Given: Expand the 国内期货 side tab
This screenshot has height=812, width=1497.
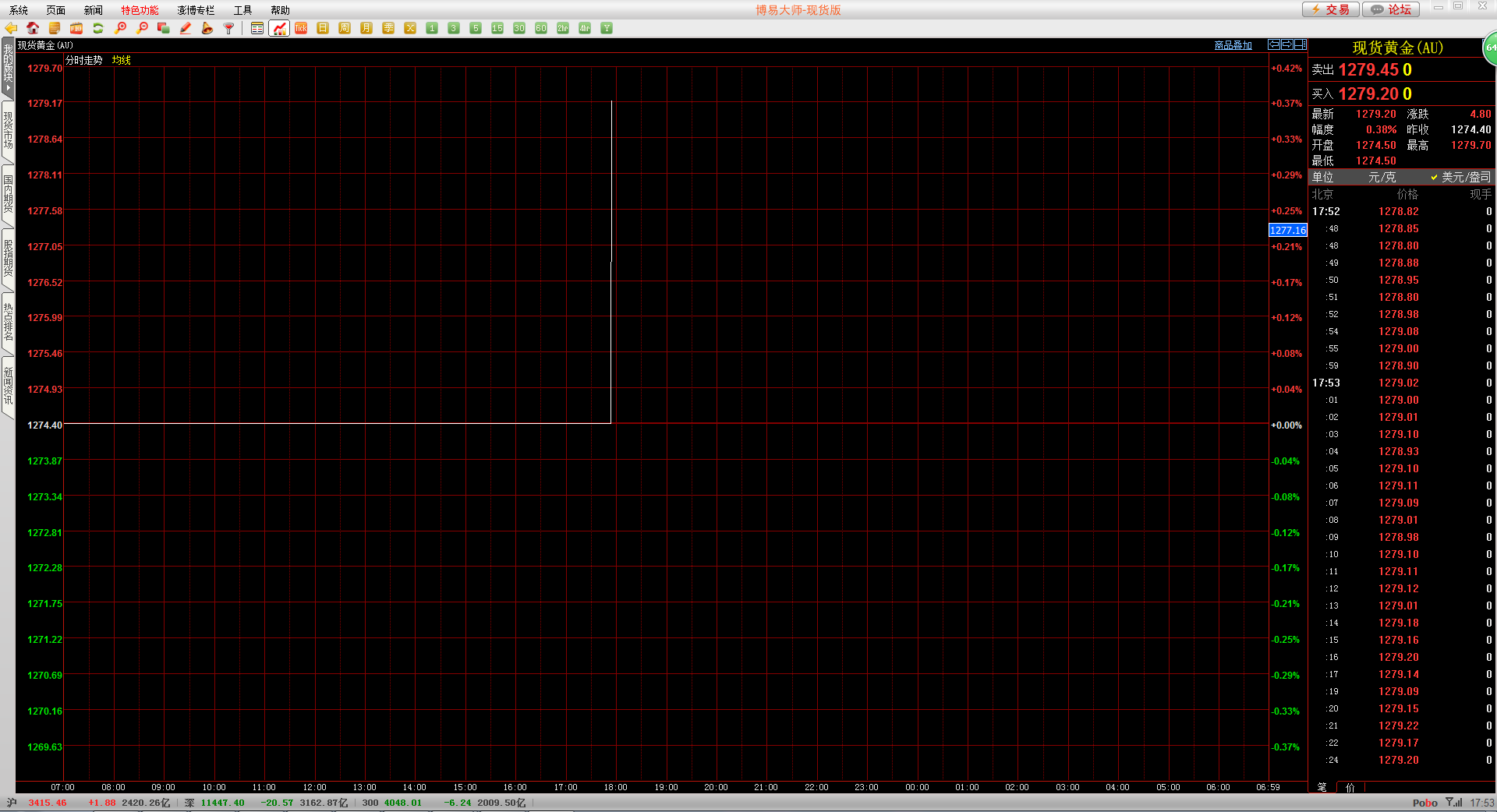Looking at the screenshot, I should 8,195.
